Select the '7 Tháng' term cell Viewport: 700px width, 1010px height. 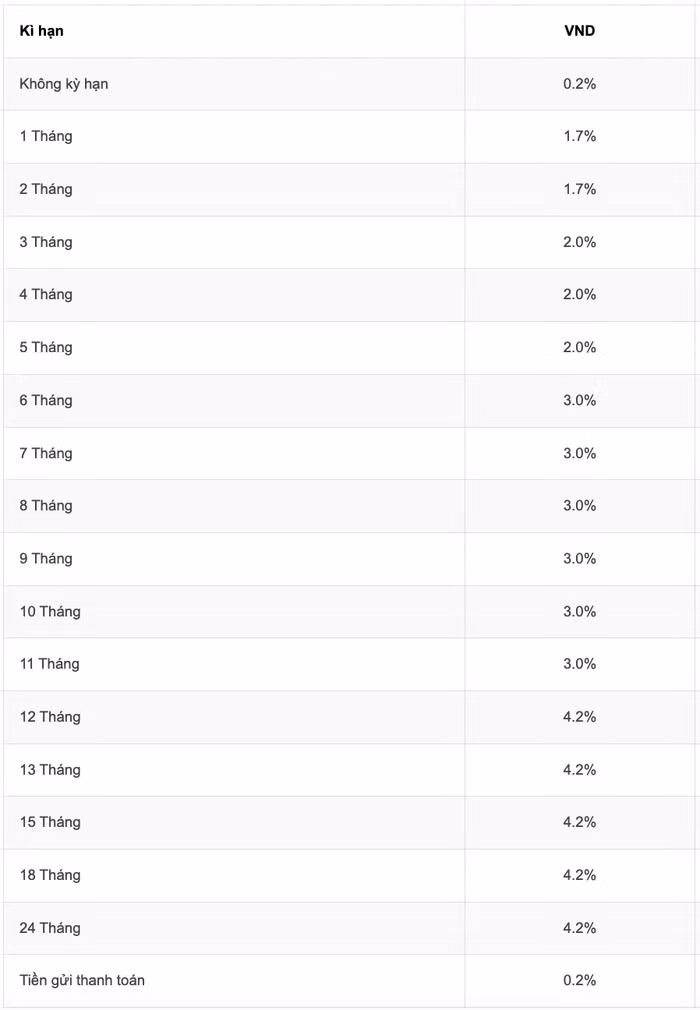(46, 453)
